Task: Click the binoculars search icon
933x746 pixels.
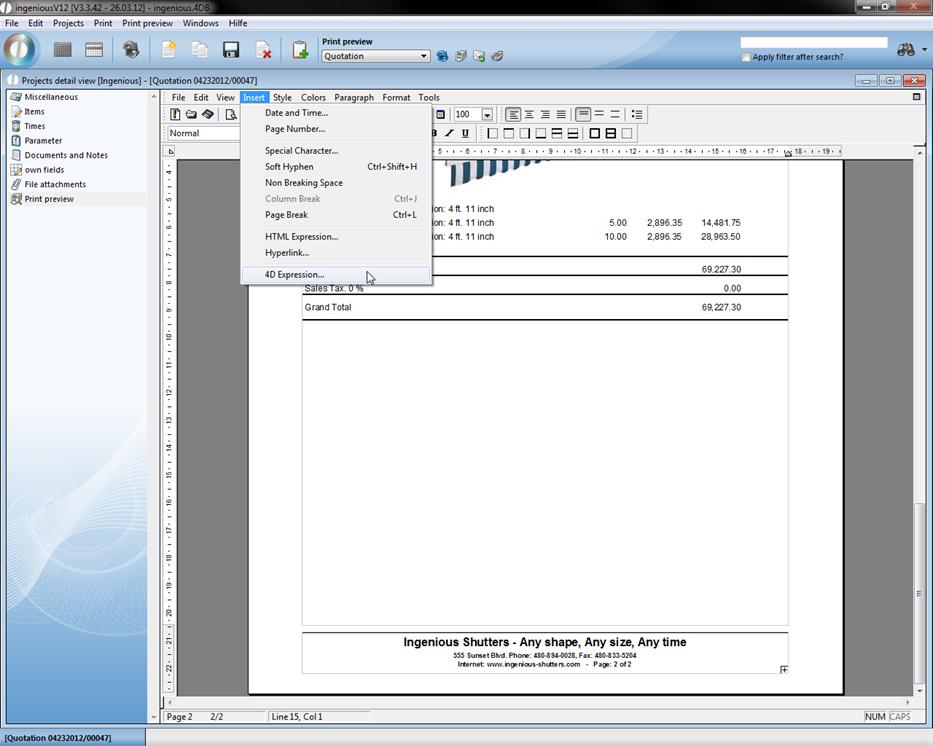Action: coord(906,50)
